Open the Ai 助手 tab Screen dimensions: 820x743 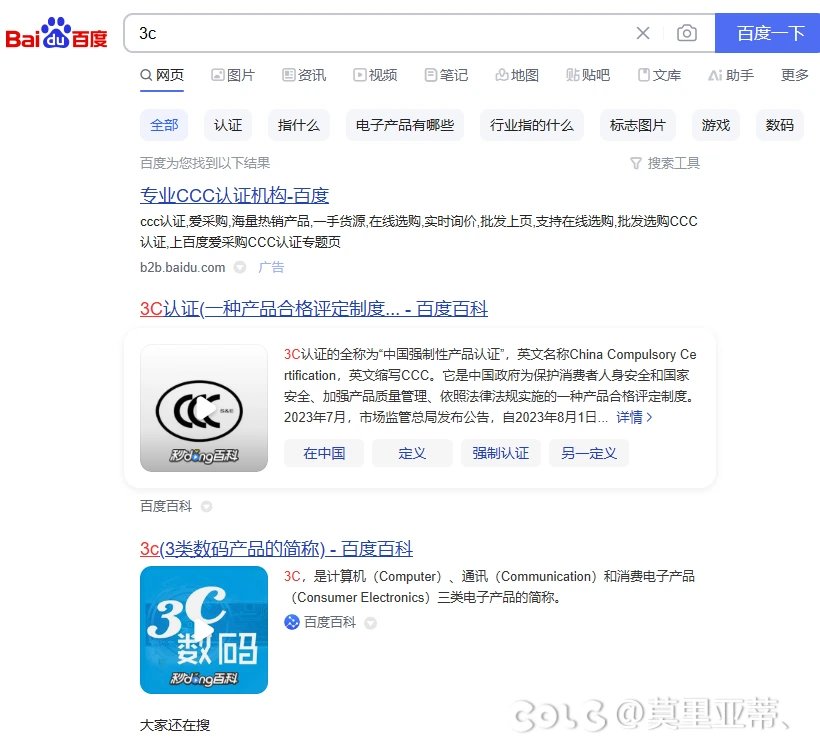point(731,75)
